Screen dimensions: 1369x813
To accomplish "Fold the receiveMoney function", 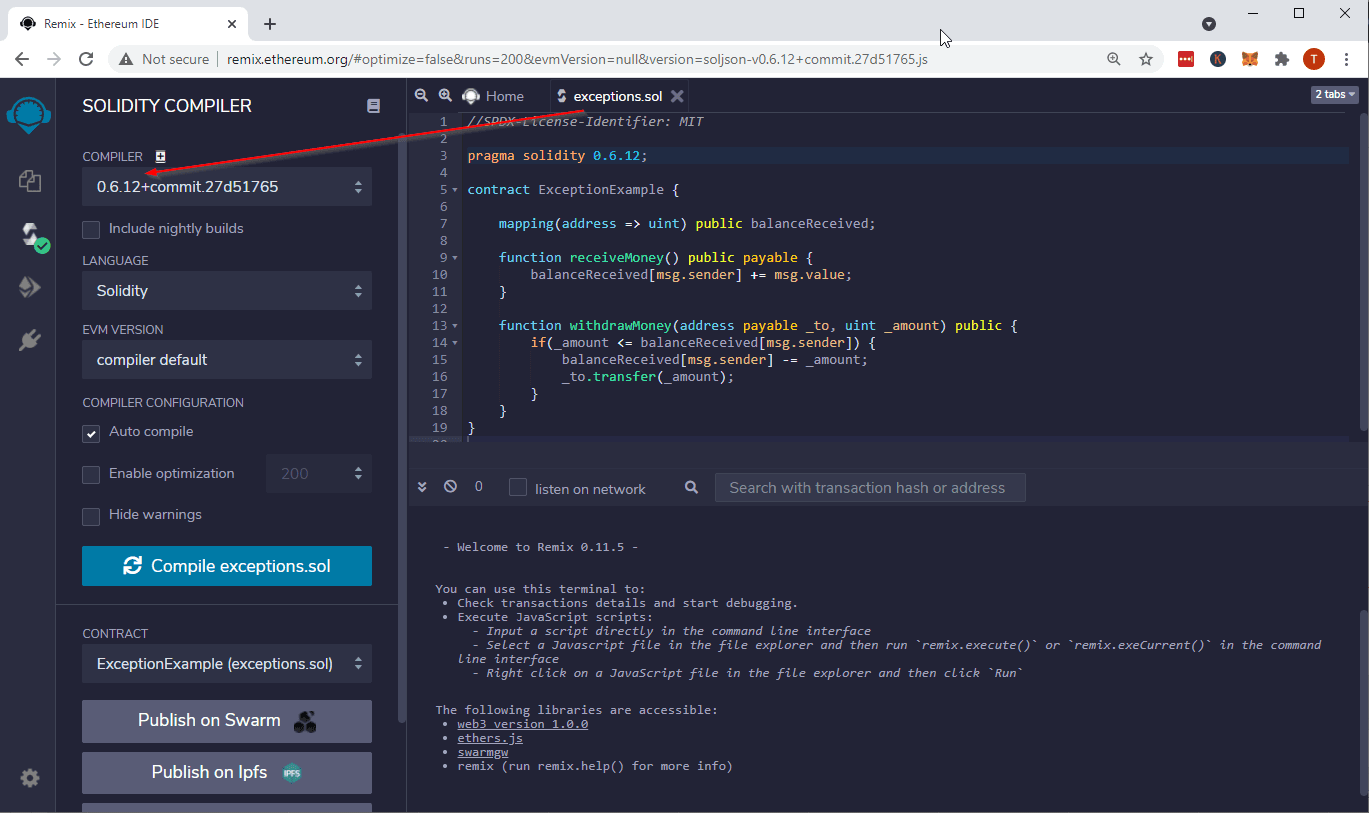I will (456, 258).
